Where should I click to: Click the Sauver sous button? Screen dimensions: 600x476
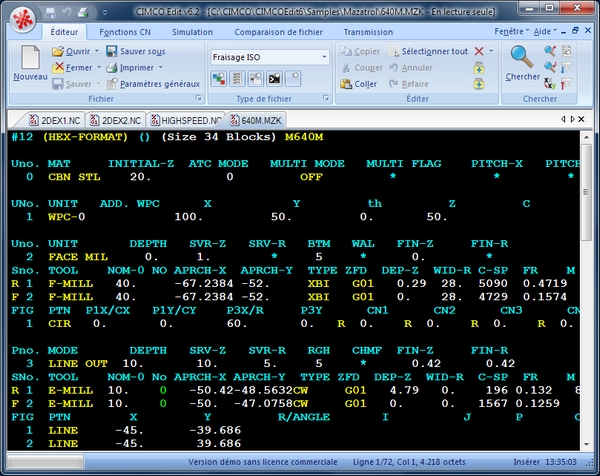point(136,51)
